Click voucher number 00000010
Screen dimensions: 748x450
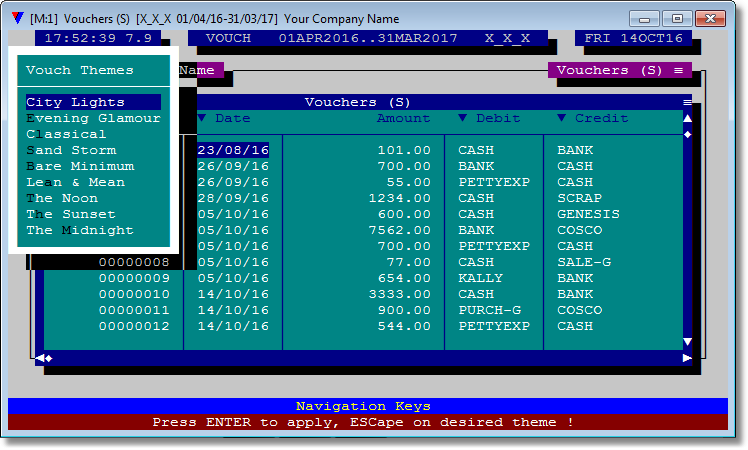click(x=134, y=294)
